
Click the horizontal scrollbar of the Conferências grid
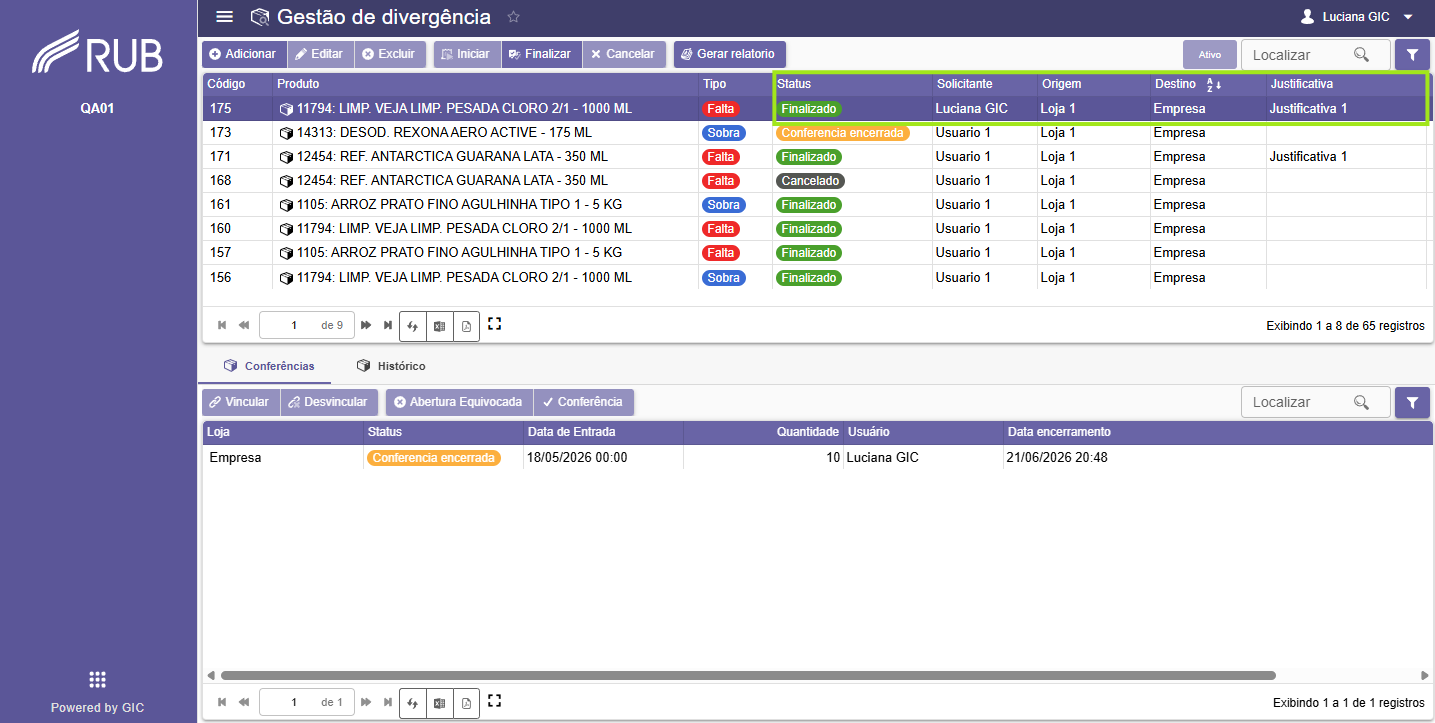[x=748, y=676]
